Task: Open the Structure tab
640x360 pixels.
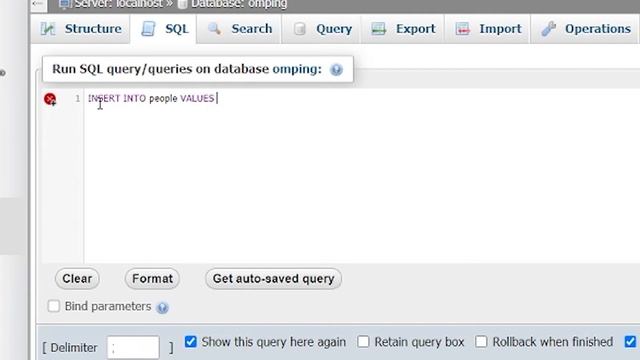Action: click(80, 29)
